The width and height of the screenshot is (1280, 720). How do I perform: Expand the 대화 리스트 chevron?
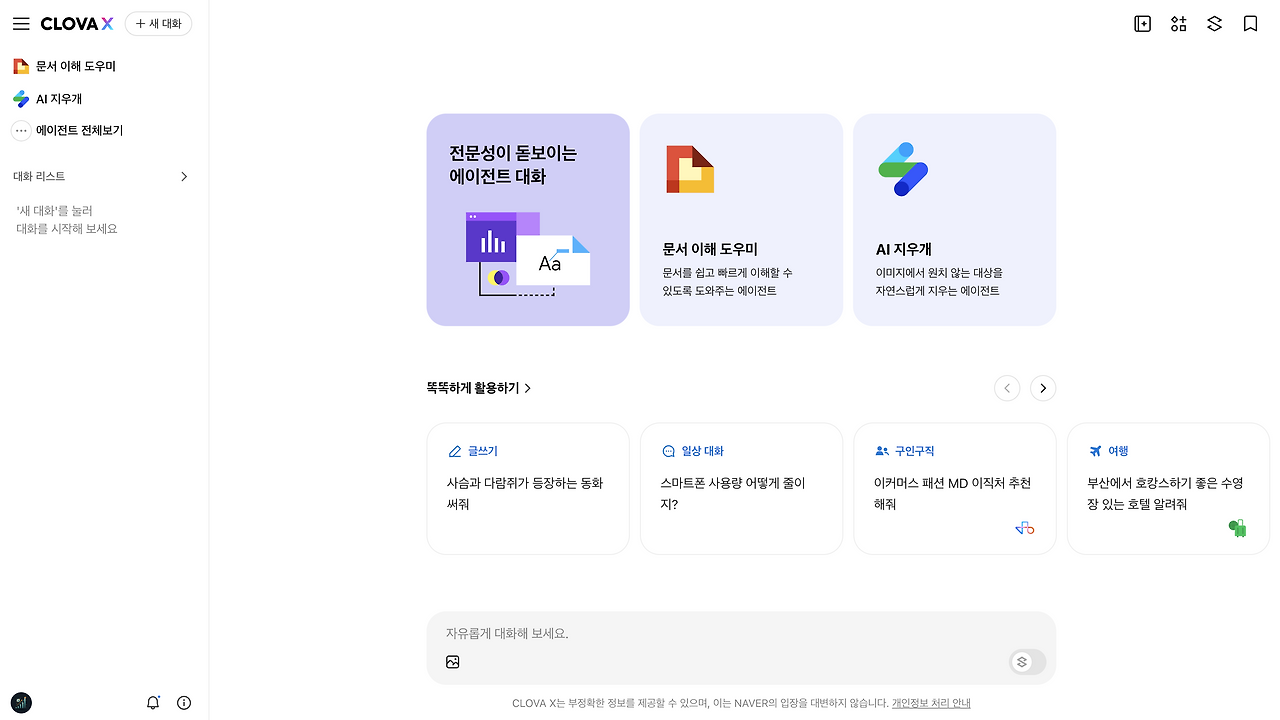coord(184,176)
